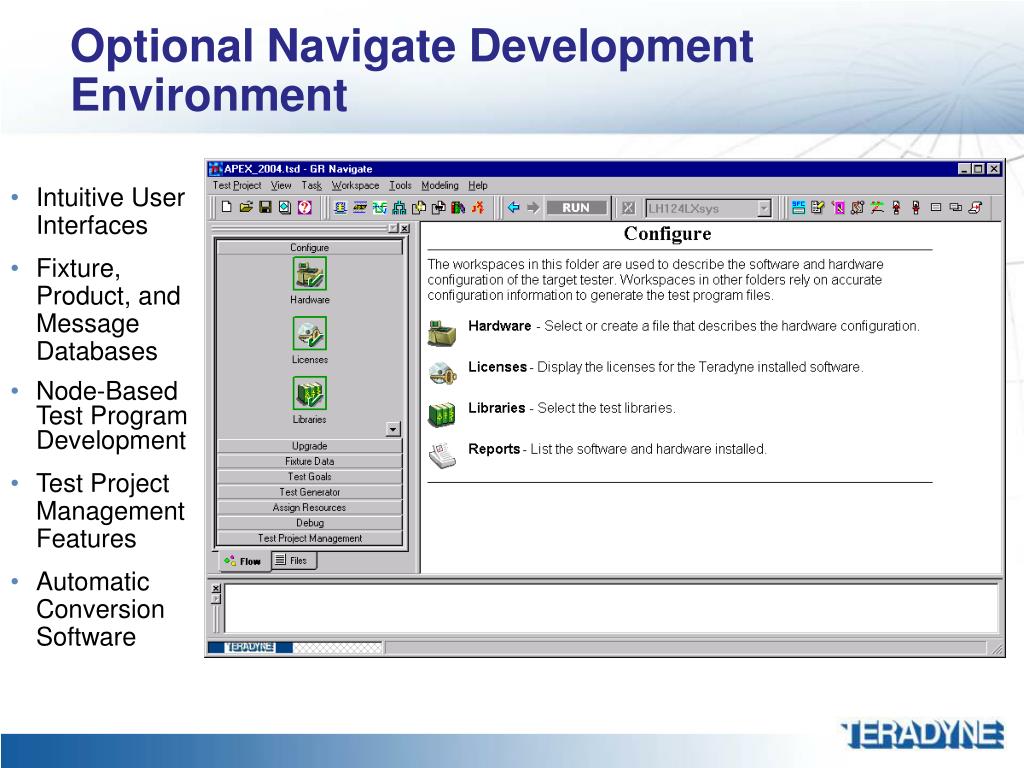Click the red-green graph line toolbar icon
Viewport: 1024px width, 768px height.
coord(877,208)
